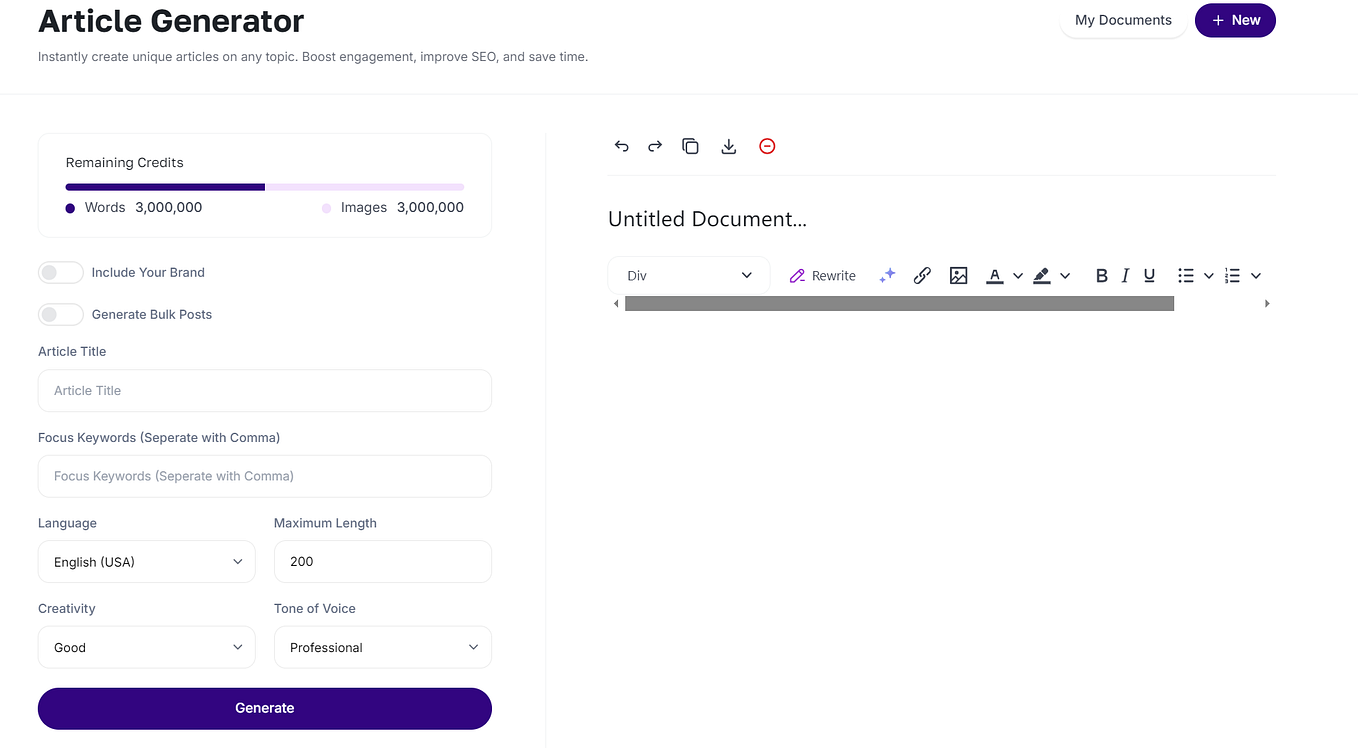Open My Documents
The height and width of the screenshot is (748, 1358).
pos(1123,20)
